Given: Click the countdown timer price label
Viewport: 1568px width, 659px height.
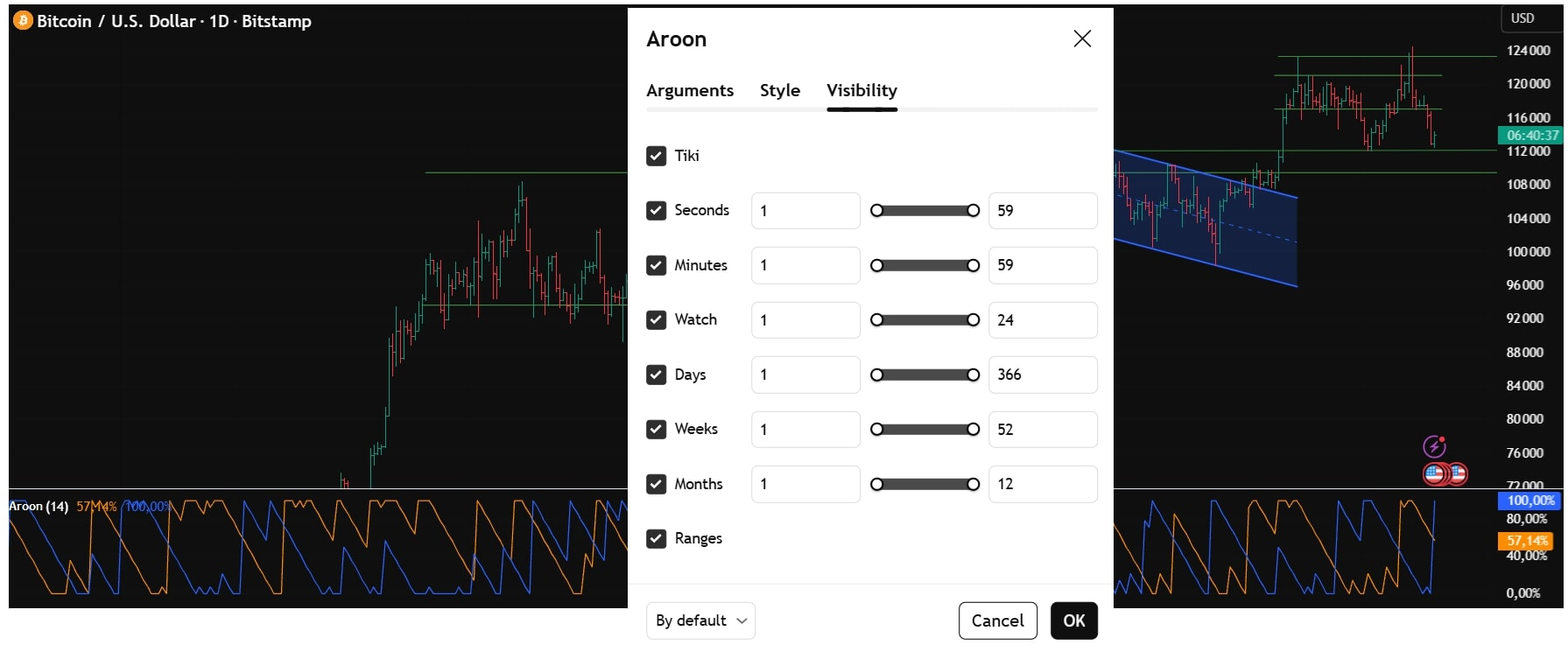Looking at the screenshot, I should click(1531, 136).
